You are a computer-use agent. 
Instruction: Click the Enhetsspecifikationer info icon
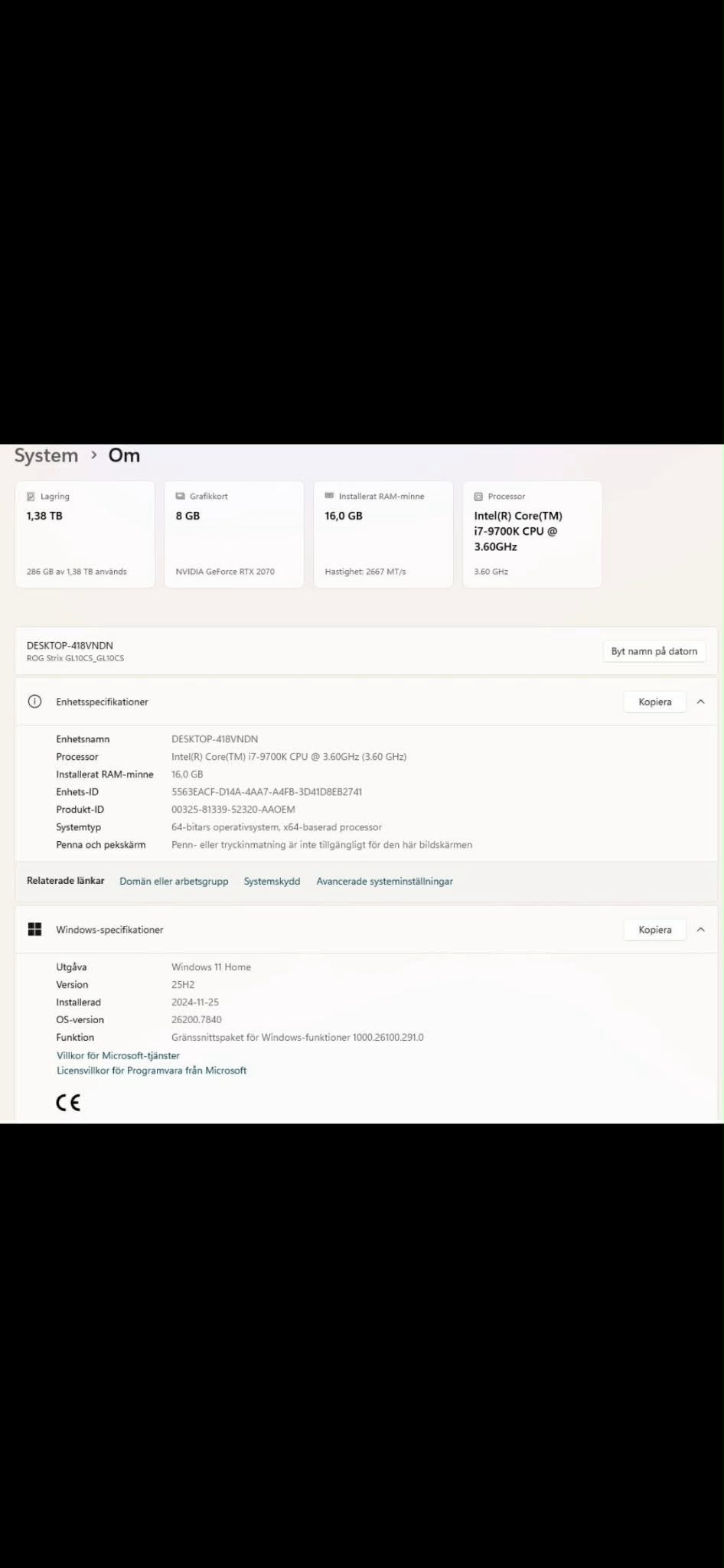(x=34, y=702)
